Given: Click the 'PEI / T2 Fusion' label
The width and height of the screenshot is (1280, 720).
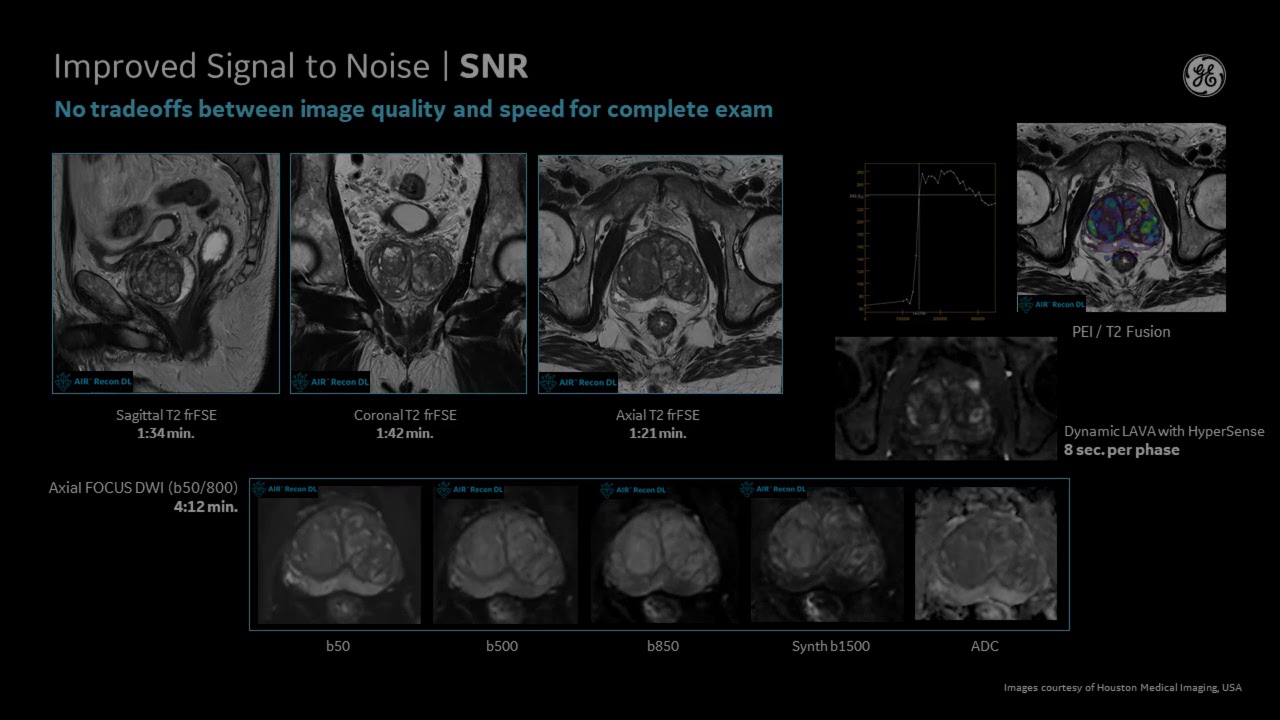Looking at the screenshot, I should 1120,332.
